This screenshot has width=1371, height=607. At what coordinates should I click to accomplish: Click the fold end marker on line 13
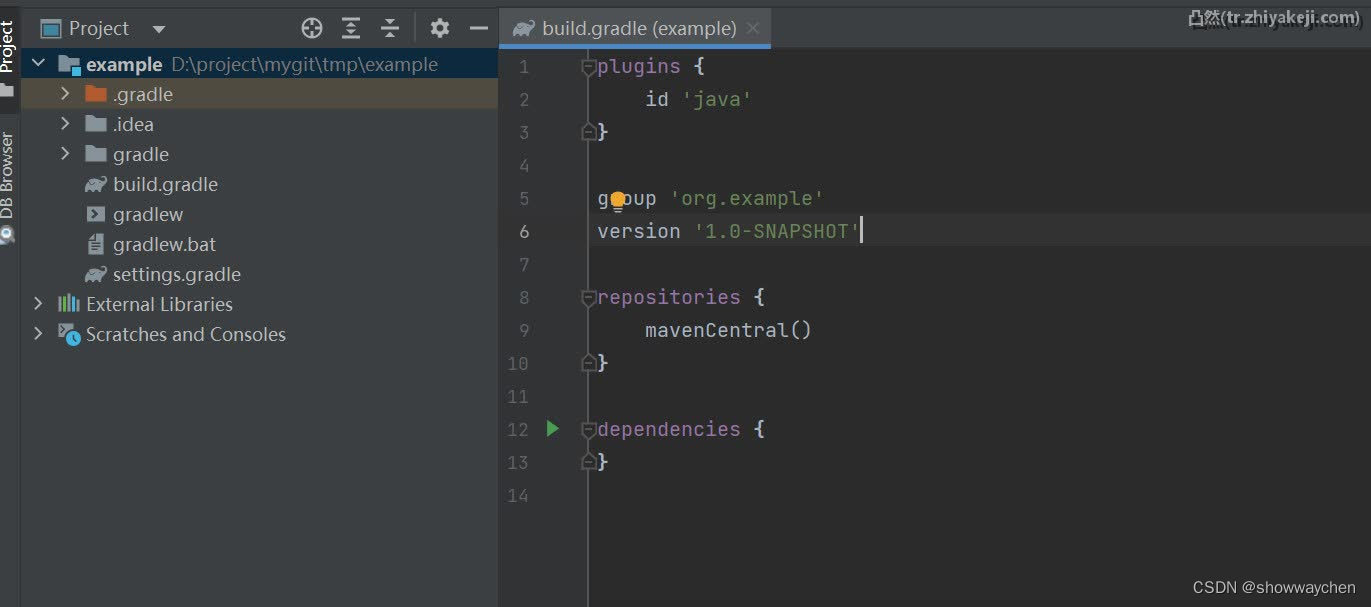click(x=589, y=462)
